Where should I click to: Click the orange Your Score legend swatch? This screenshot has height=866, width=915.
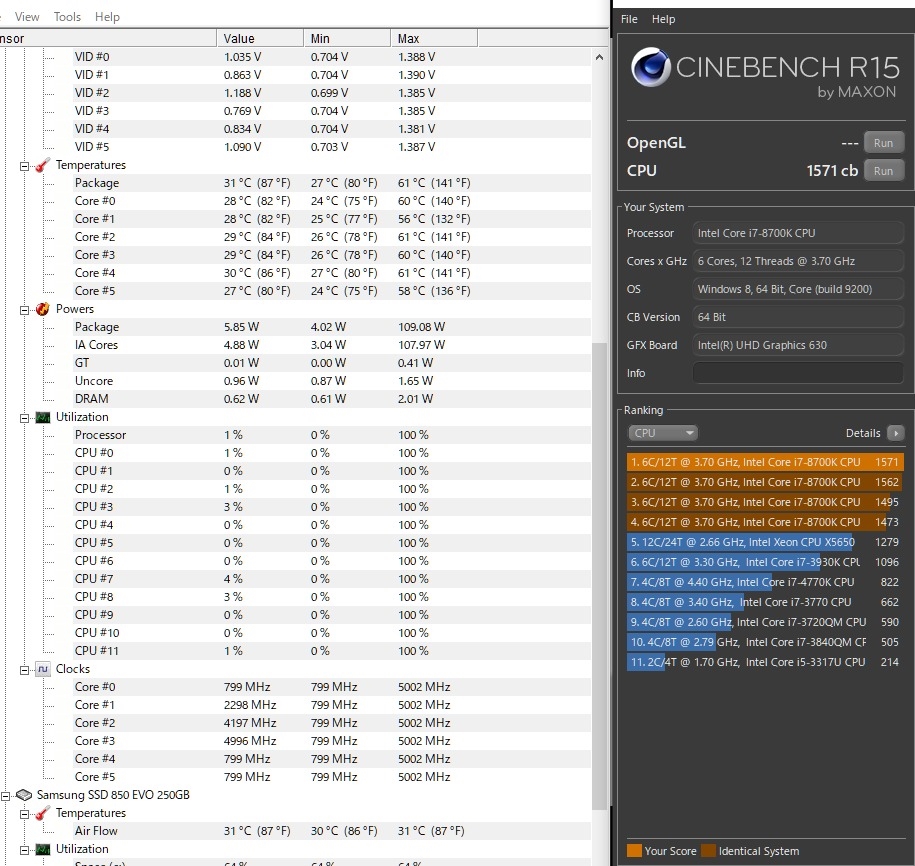[x=634, y=851]
